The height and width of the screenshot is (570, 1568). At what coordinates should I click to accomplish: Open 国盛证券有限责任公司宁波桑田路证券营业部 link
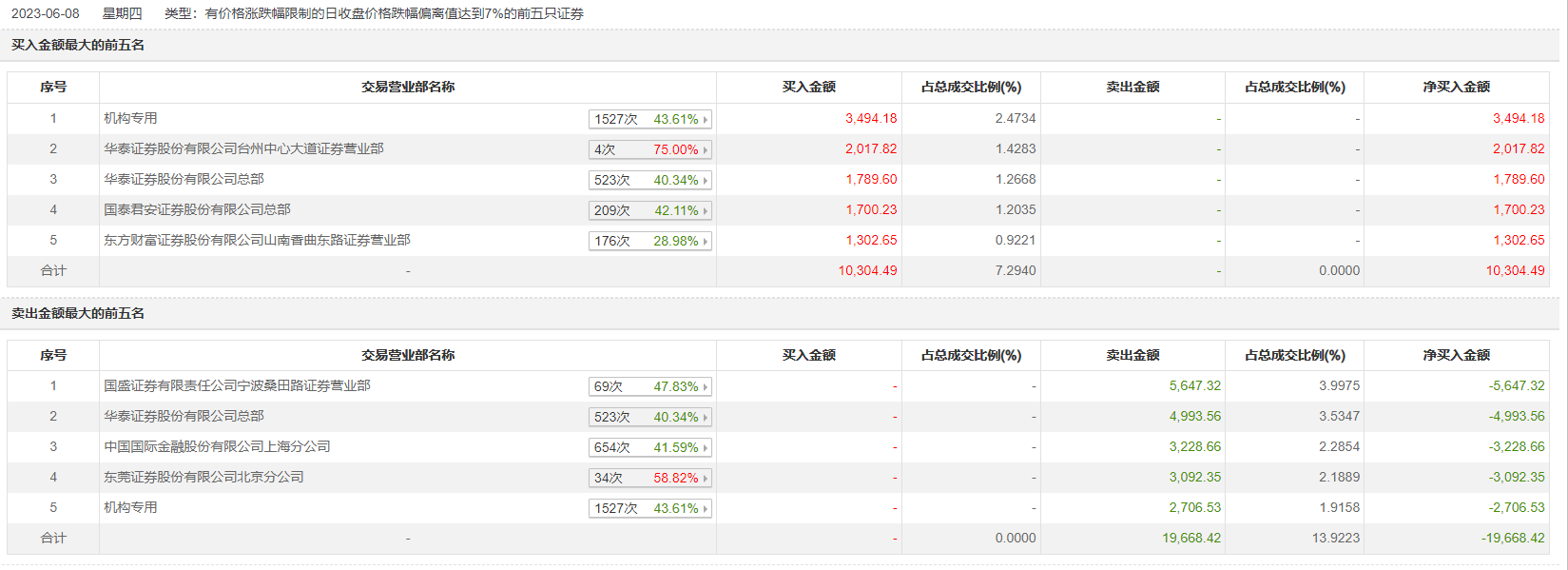point(237,385)
